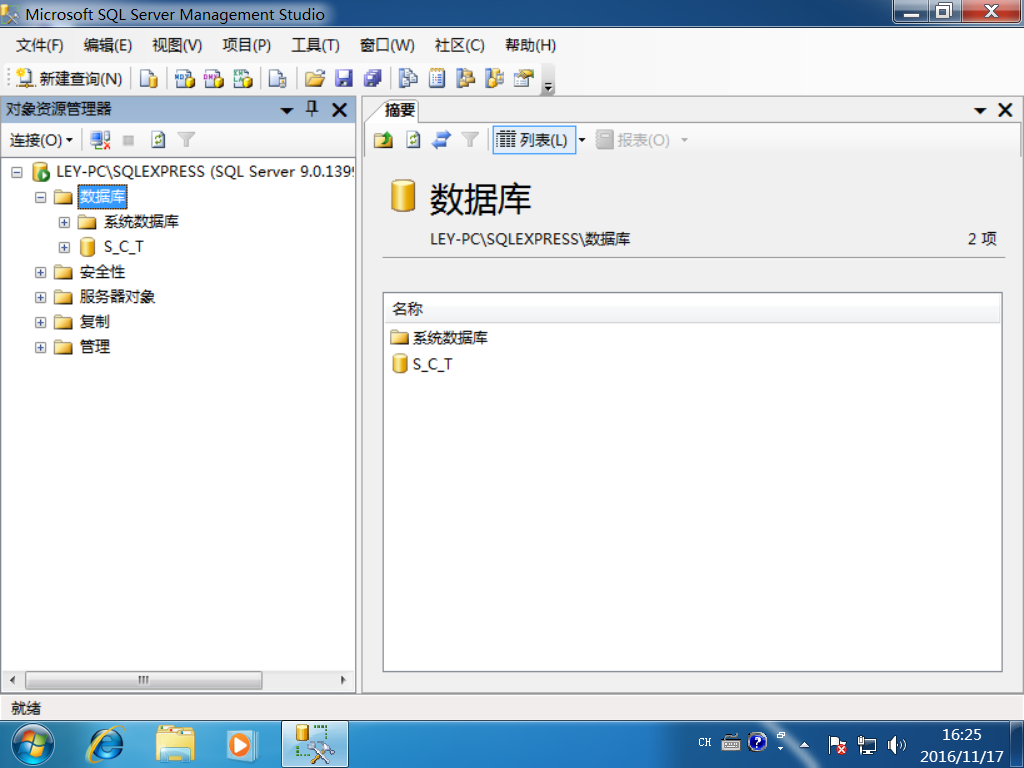Image resolution: width=1024 pixels, height=768 pixels.
Task: Close the 摘要 summary document
Action: 1006,110
